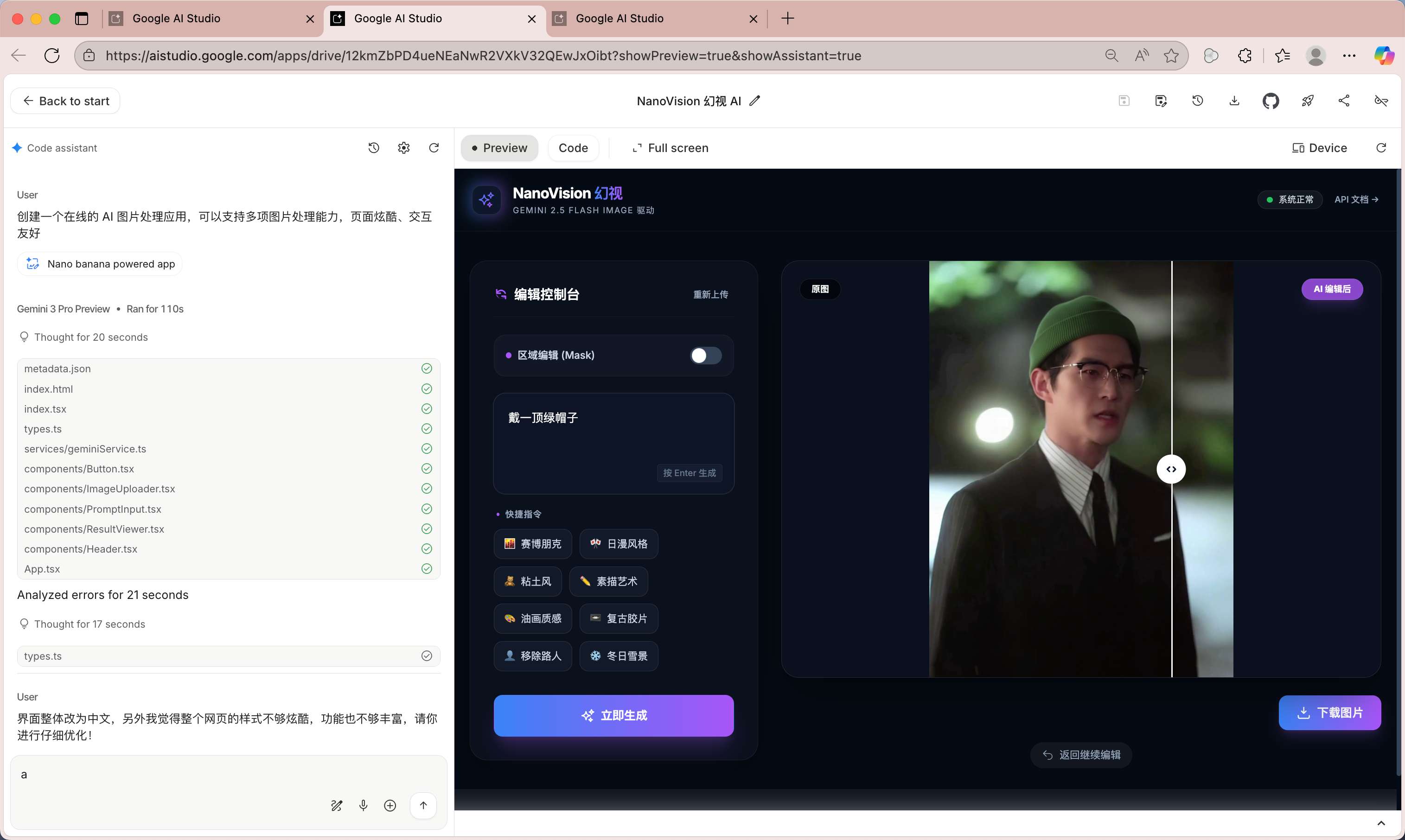Open the GitHub icon in header
The width and height of the screenshot is (1405, 840).
click(x=1270, y=102)
